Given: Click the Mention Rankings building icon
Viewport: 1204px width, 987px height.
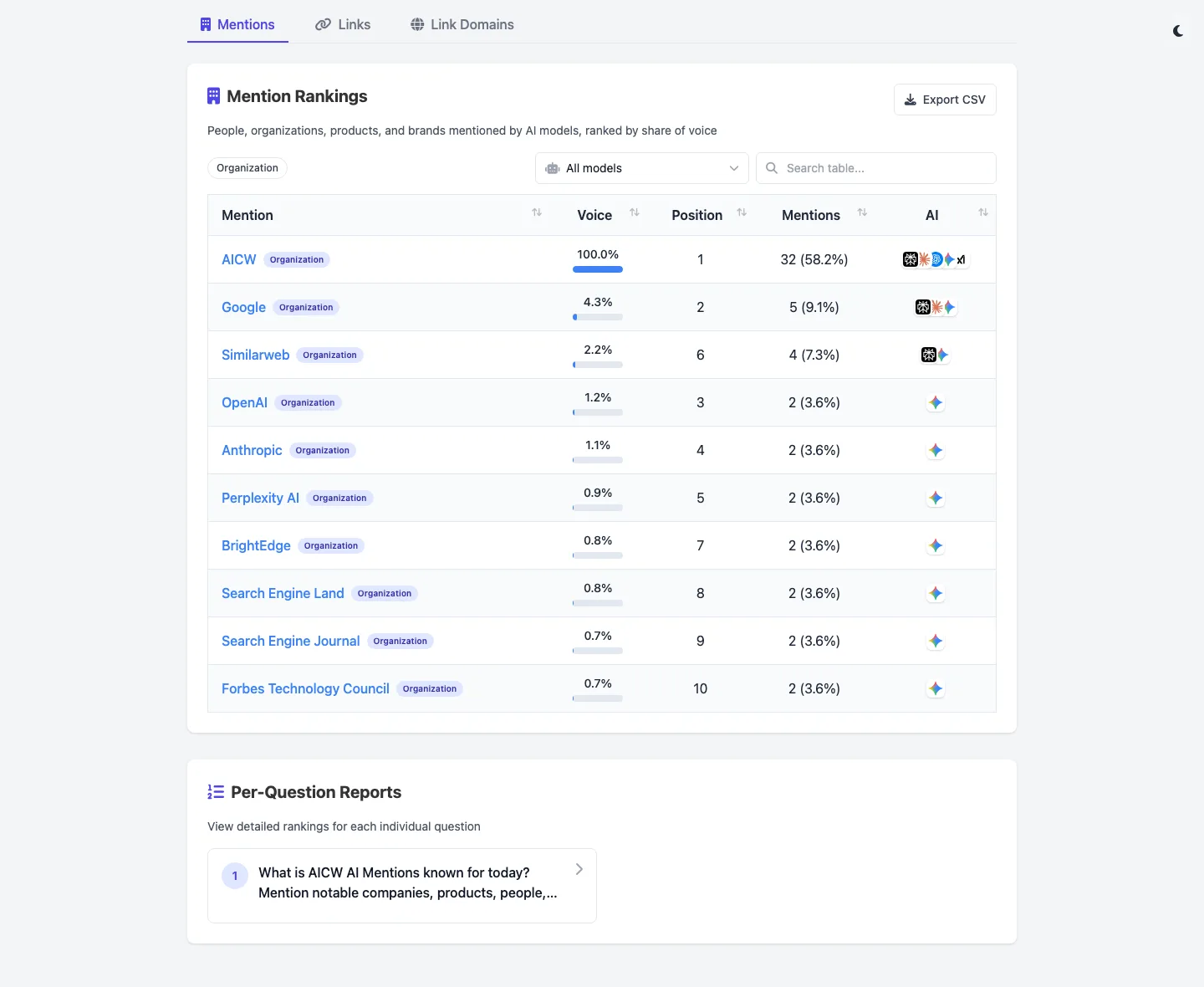Looking at the screenshot, I should pyautogui.click(x=214, y=96).
